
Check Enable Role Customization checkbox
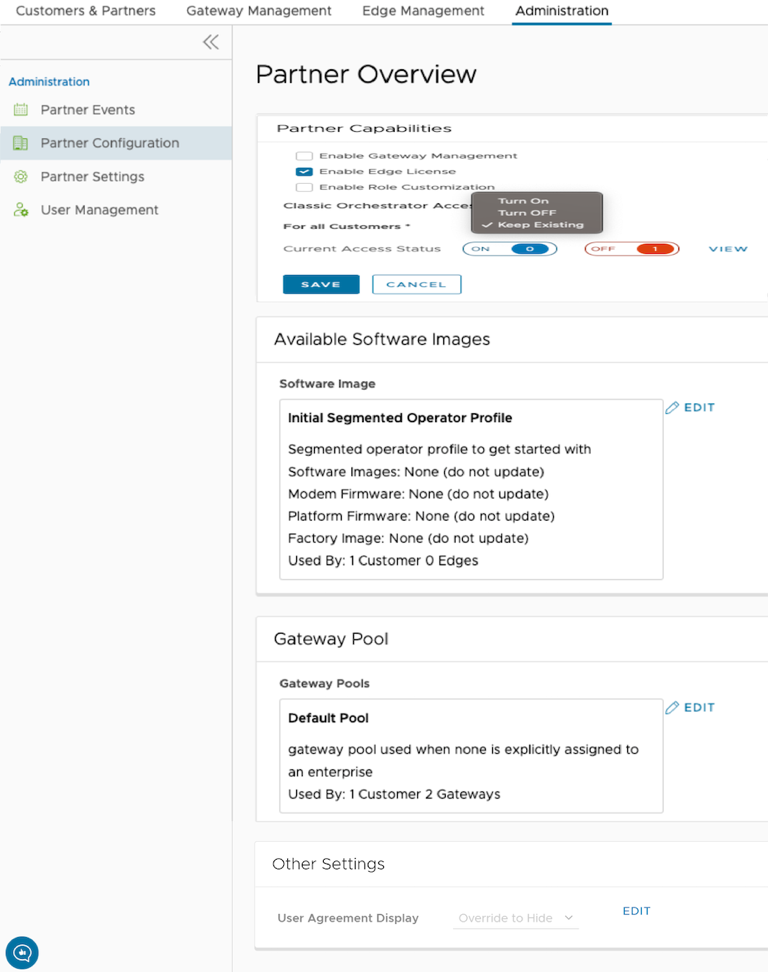pyautogui.click(x=304, y=187)
